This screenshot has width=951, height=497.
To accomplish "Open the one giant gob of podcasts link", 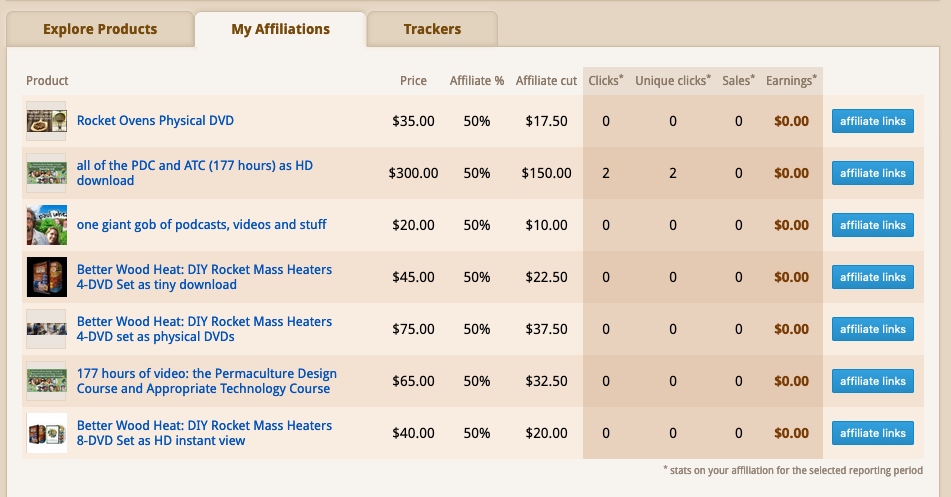I will click(x=201, y=225).
